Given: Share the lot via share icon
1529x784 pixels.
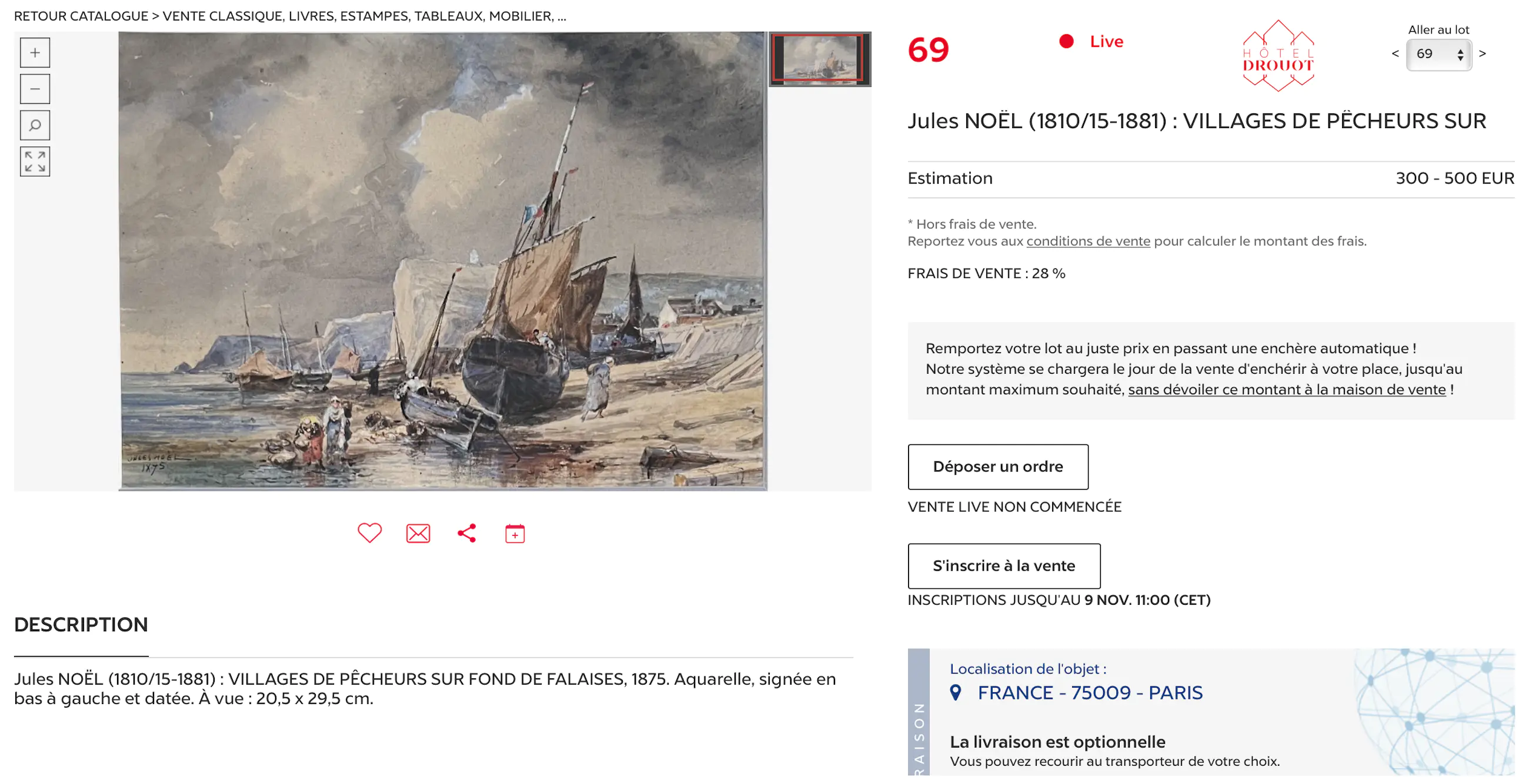Looking at the screenshot, I should [x=466, y=532].
